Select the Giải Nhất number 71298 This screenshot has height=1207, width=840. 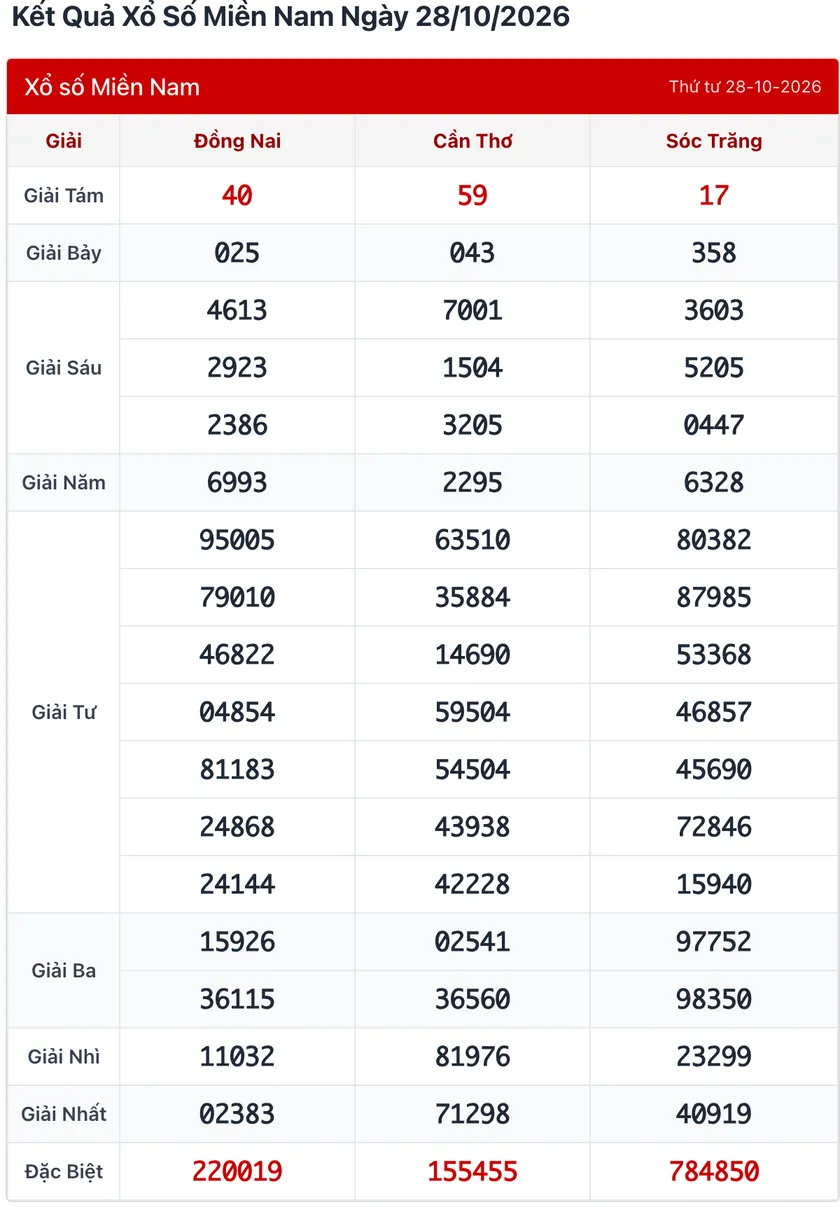point(473,1114)
